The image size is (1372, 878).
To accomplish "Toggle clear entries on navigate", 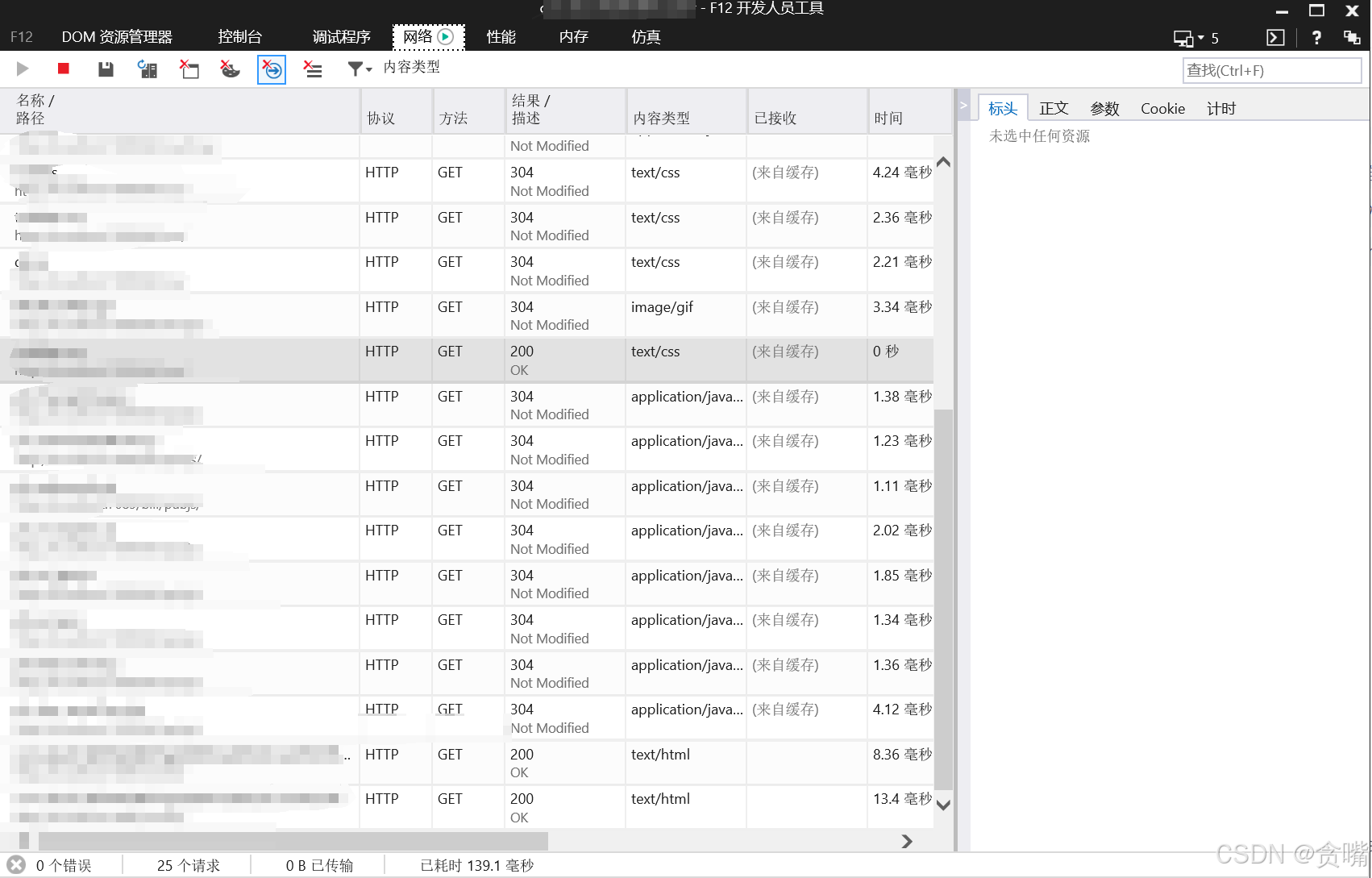I will (x=272, y=70).
